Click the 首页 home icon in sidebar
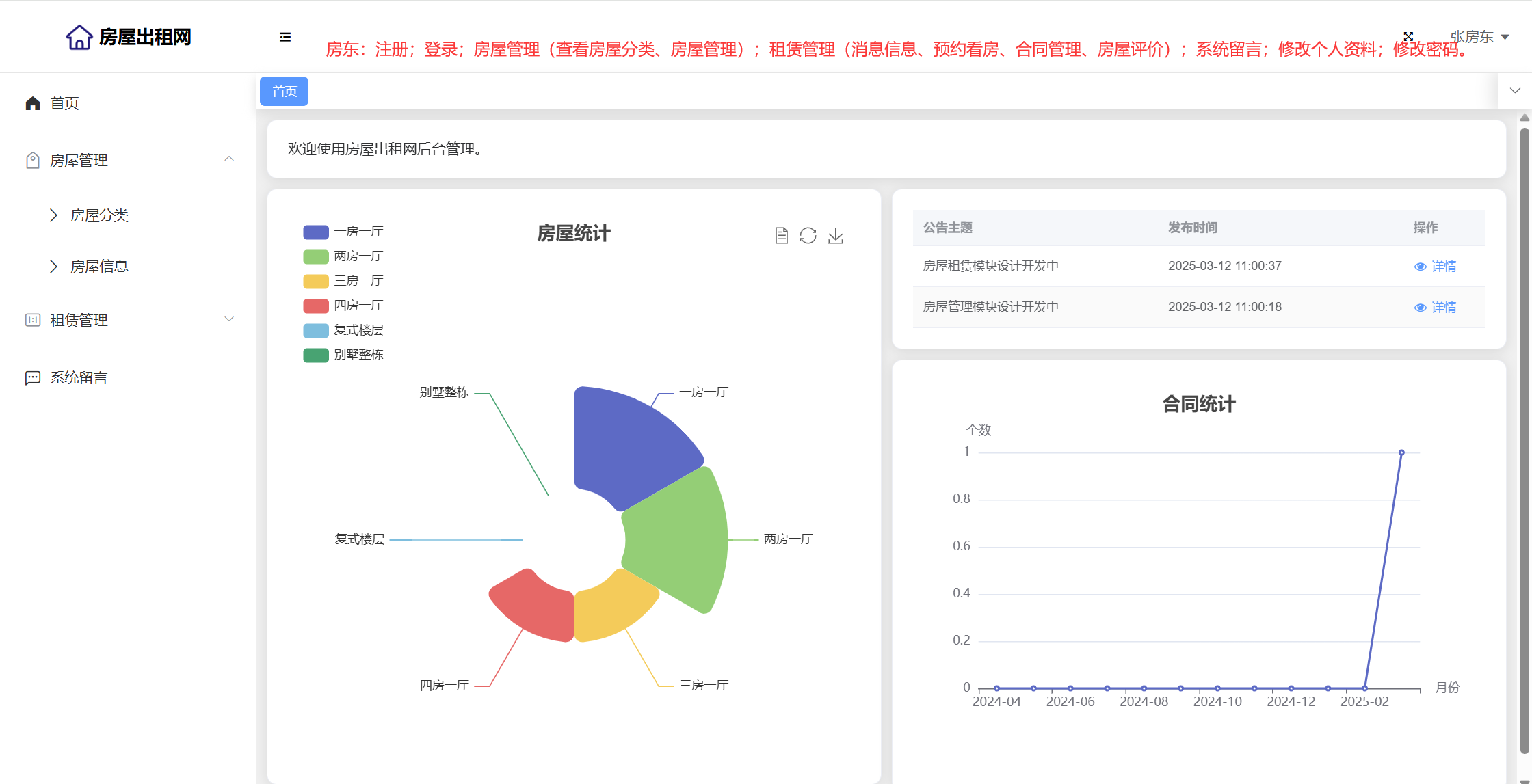The image size is (1532, 784). click(x=33, y=103)
